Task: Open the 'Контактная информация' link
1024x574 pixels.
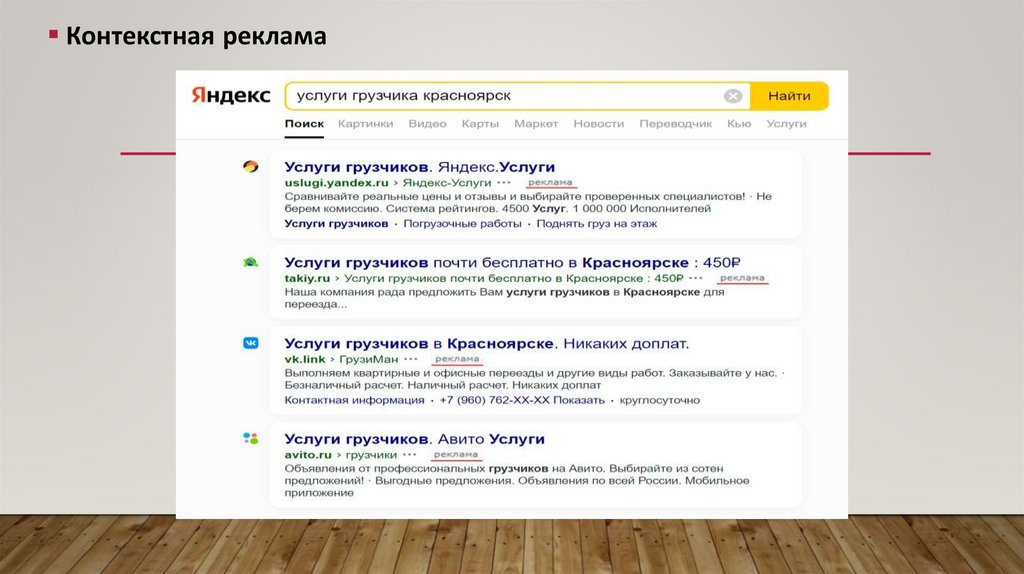Action: (x=354, y=400)
